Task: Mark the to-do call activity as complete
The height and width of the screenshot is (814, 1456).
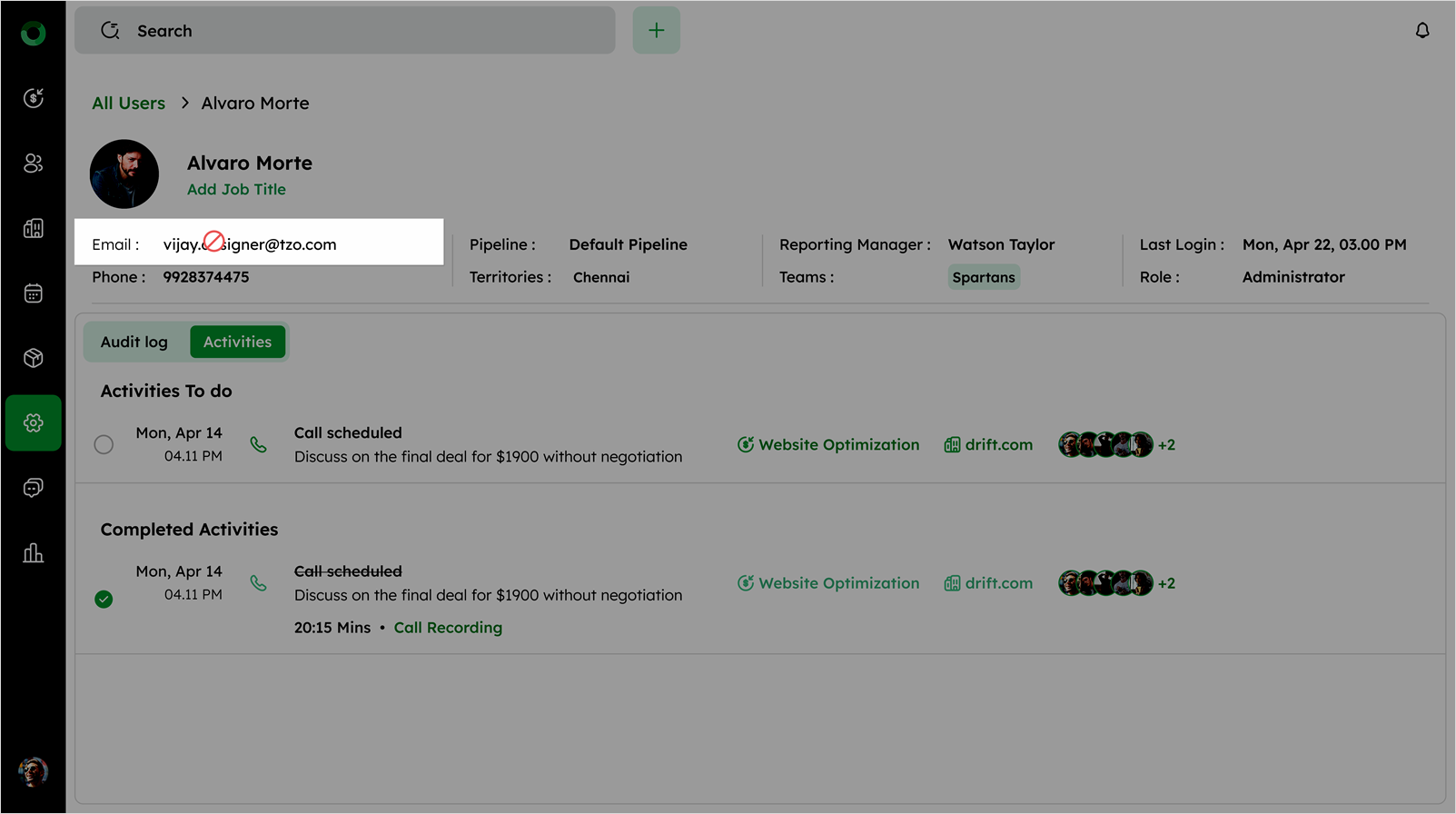Action: [104, 444]
